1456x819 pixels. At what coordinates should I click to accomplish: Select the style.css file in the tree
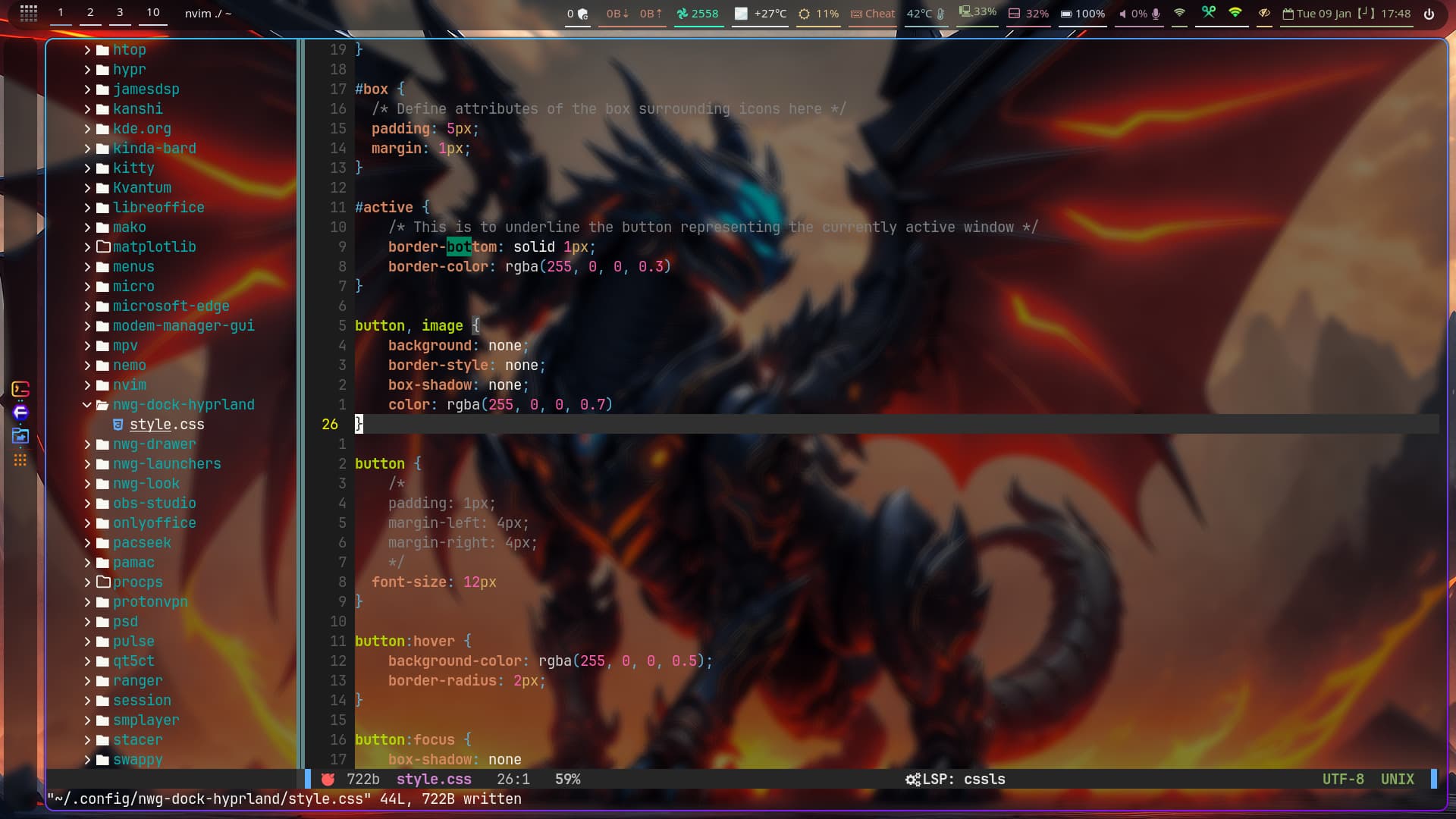167,425
